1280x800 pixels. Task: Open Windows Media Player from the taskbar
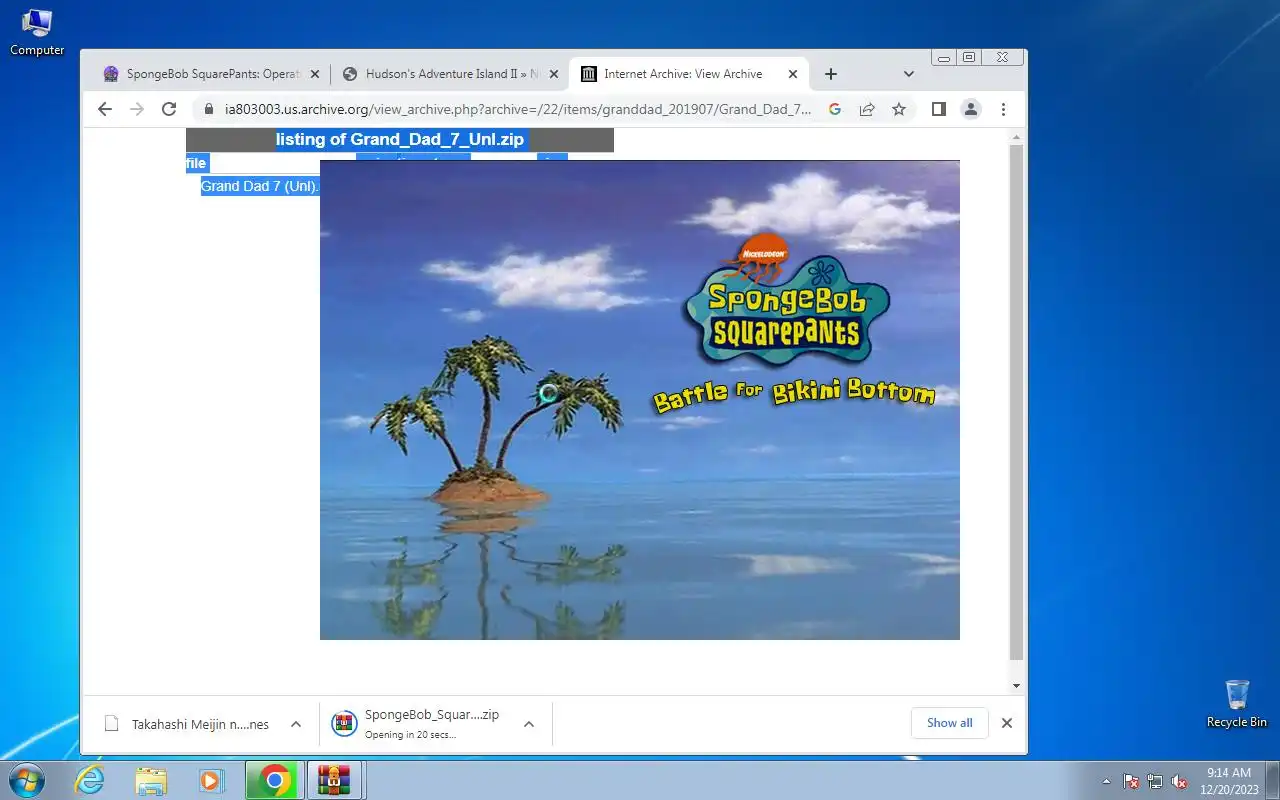[211, 780]
